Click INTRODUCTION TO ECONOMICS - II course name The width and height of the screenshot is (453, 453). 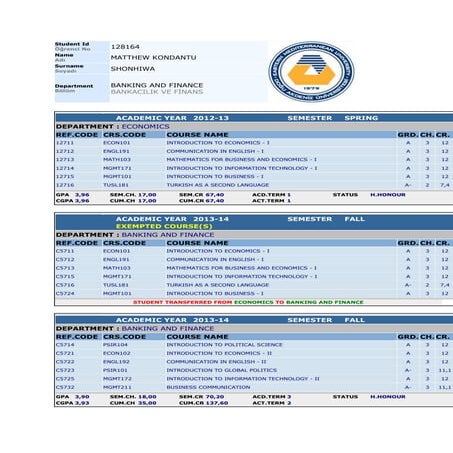[x=219, y=353]
